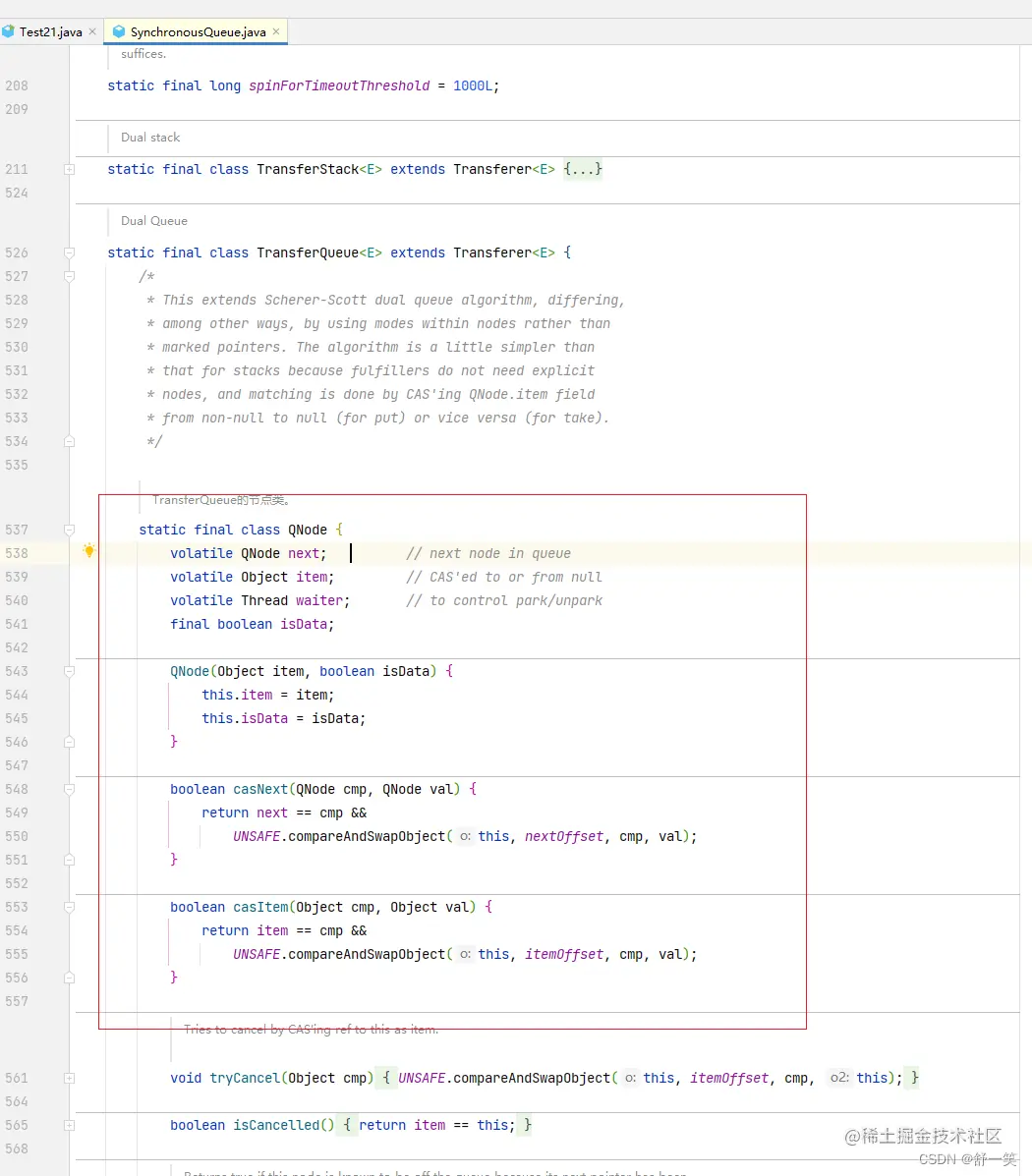Expand the folded TransferStack class at line 211
The width and height of the screenshot is (1032, 1176).
pyautogui.click(x=69, y=170)
